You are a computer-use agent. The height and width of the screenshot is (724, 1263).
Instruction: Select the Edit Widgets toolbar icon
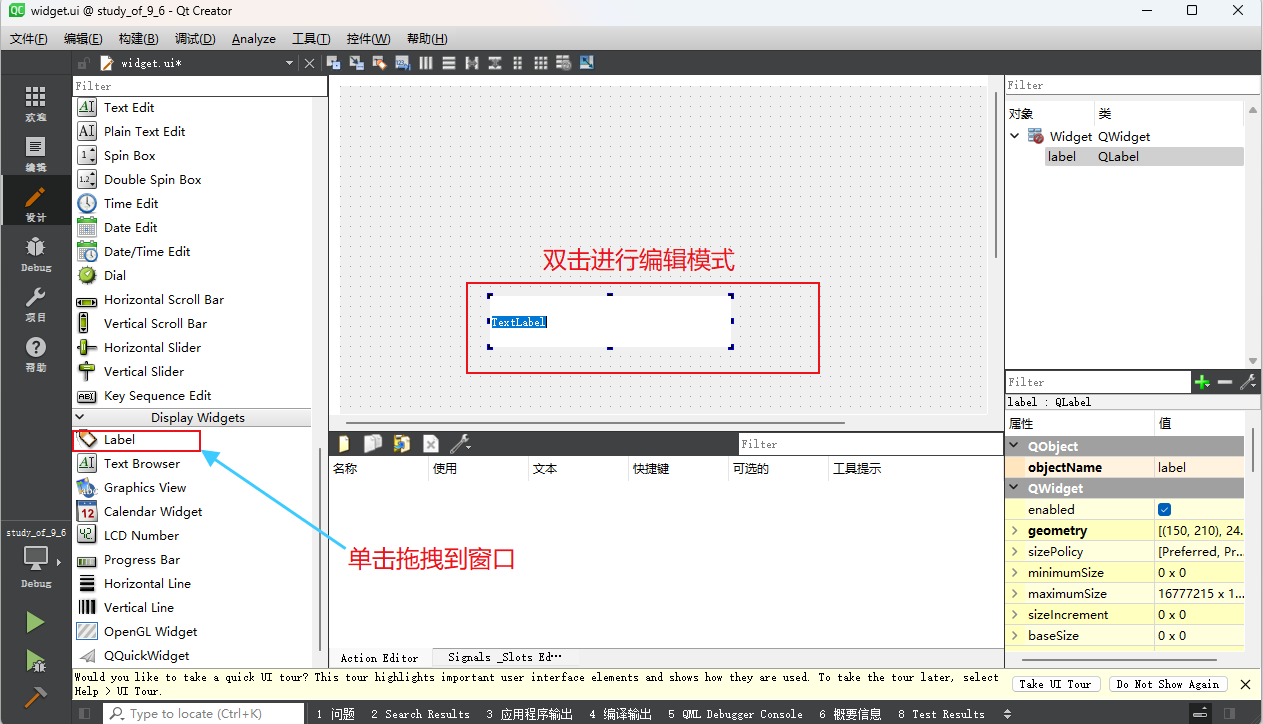click(x=333, y=63)
